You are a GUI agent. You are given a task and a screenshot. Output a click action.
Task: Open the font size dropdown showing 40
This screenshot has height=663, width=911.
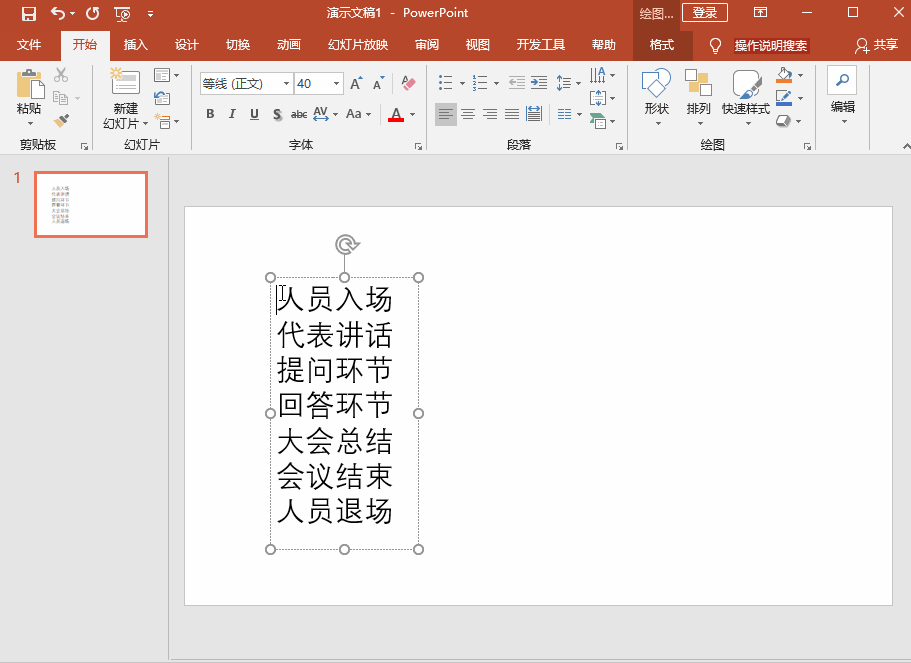(337, 84)
